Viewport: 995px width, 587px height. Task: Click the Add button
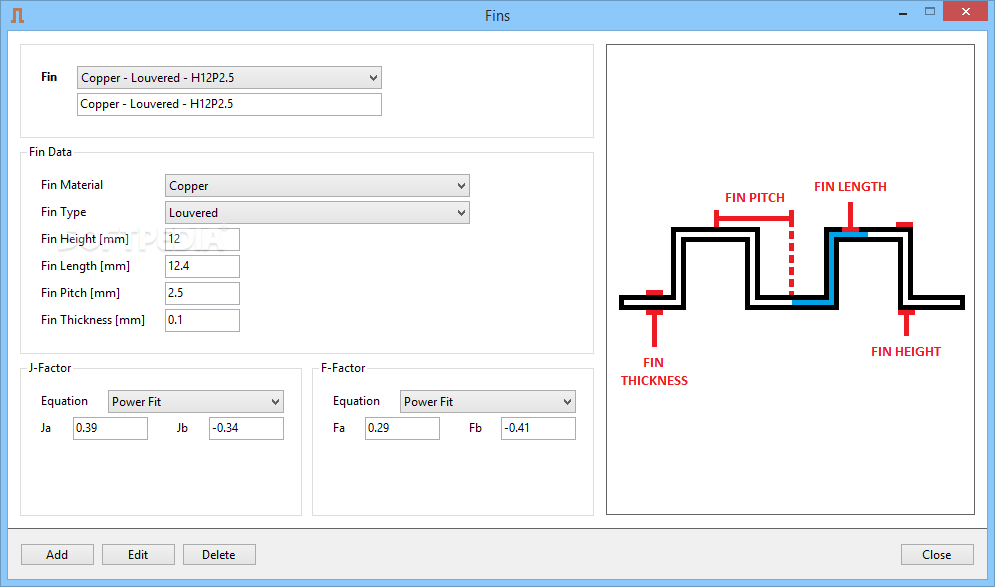tap(57, 555)
